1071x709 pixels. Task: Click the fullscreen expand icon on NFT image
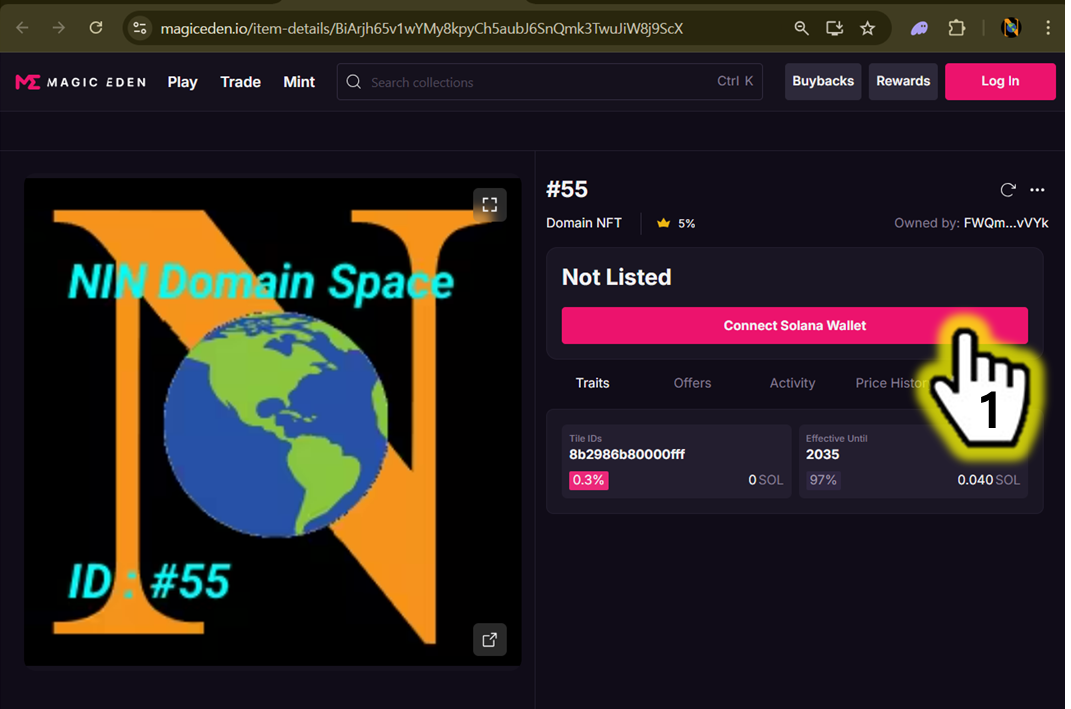489,205
